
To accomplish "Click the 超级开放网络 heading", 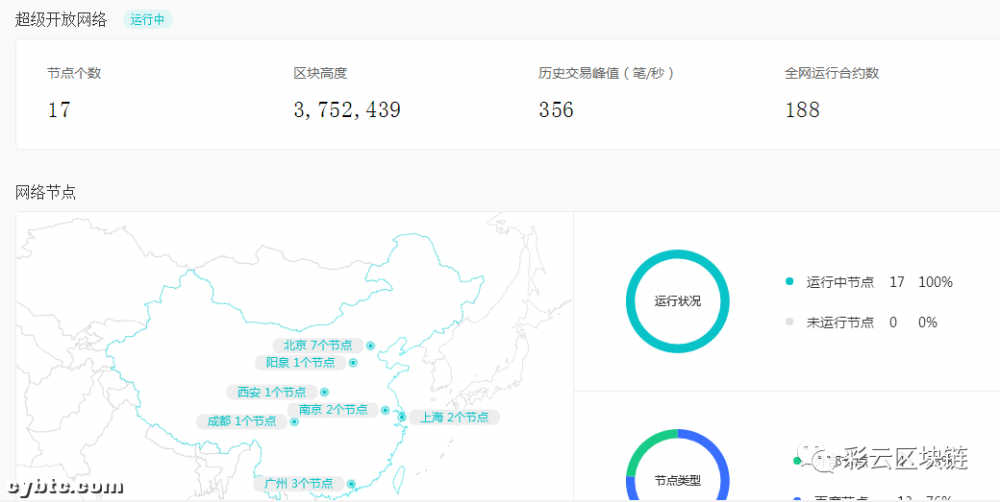I will pos(61,20).
